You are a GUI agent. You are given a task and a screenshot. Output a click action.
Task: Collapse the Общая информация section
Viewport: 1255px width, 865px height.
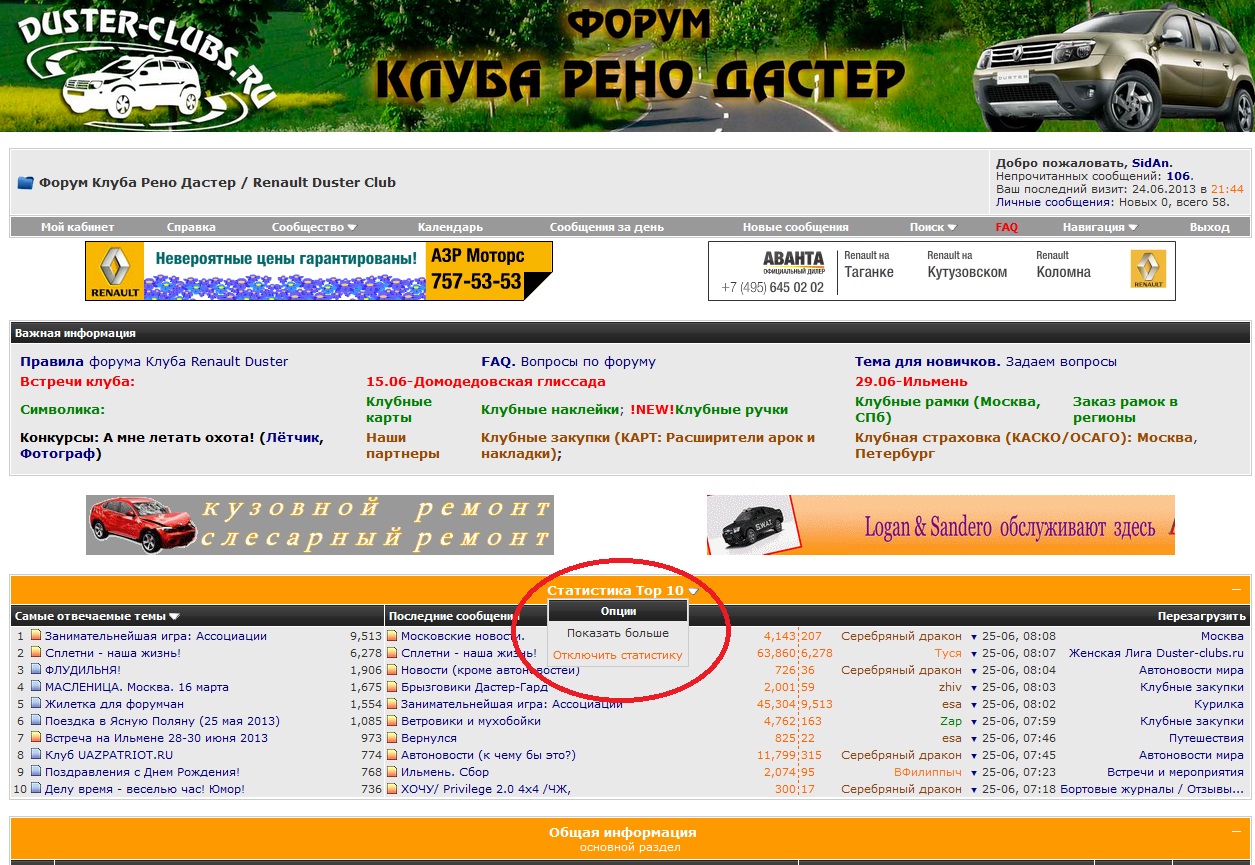(x=1236, y=832)
